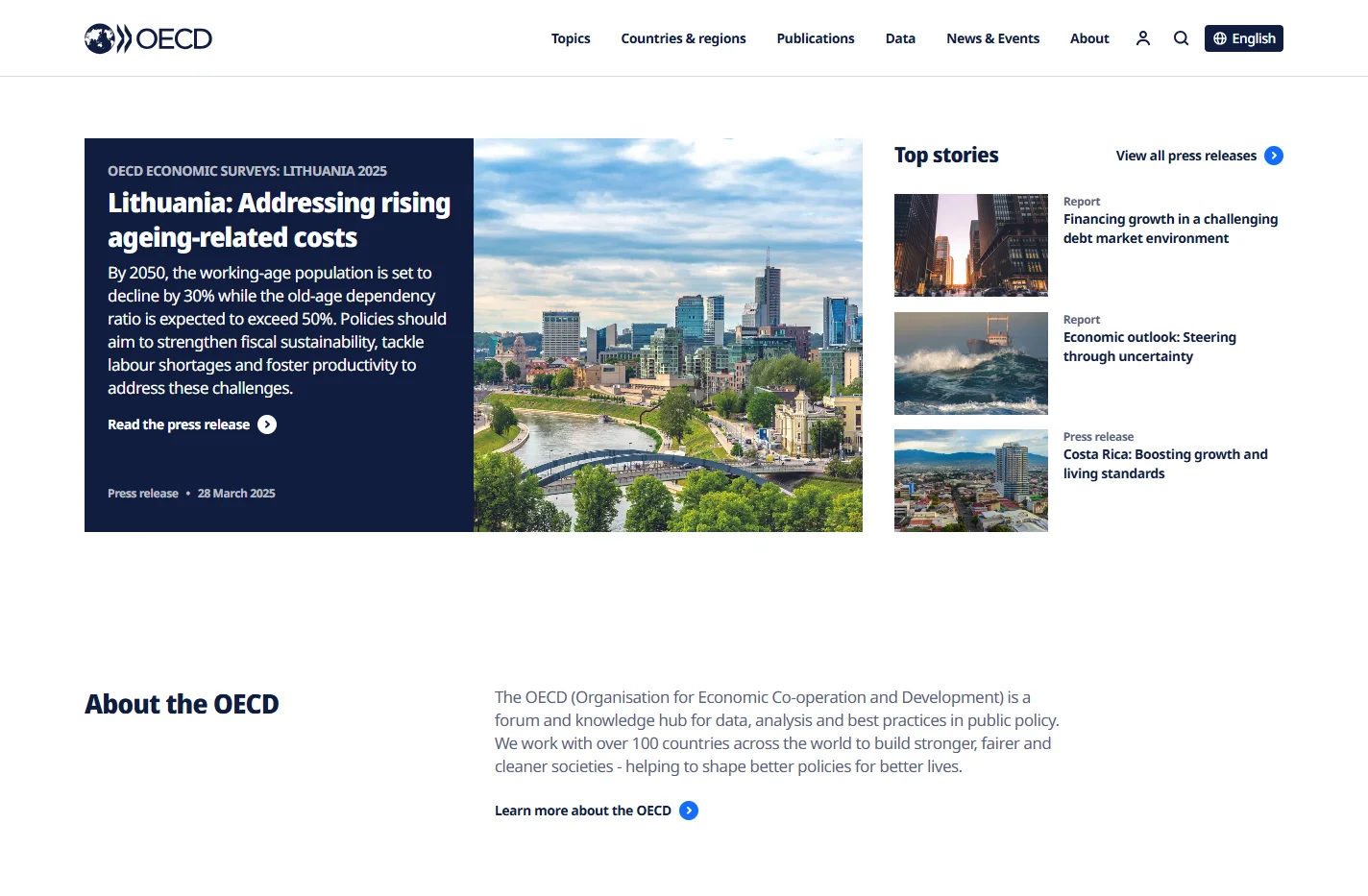Click the OECD Economic Surveys: Lithuania 2025 label
The image size is (1368, 896).
click(x=247, y=171)
